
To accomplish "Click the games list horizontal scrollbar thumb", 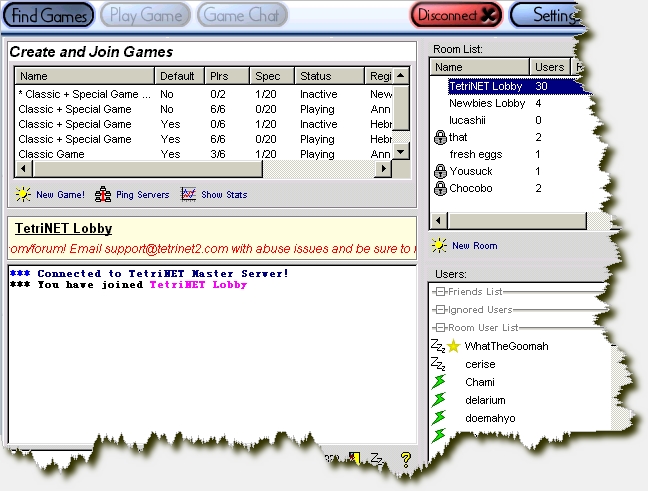I will (x=148, y=169).
